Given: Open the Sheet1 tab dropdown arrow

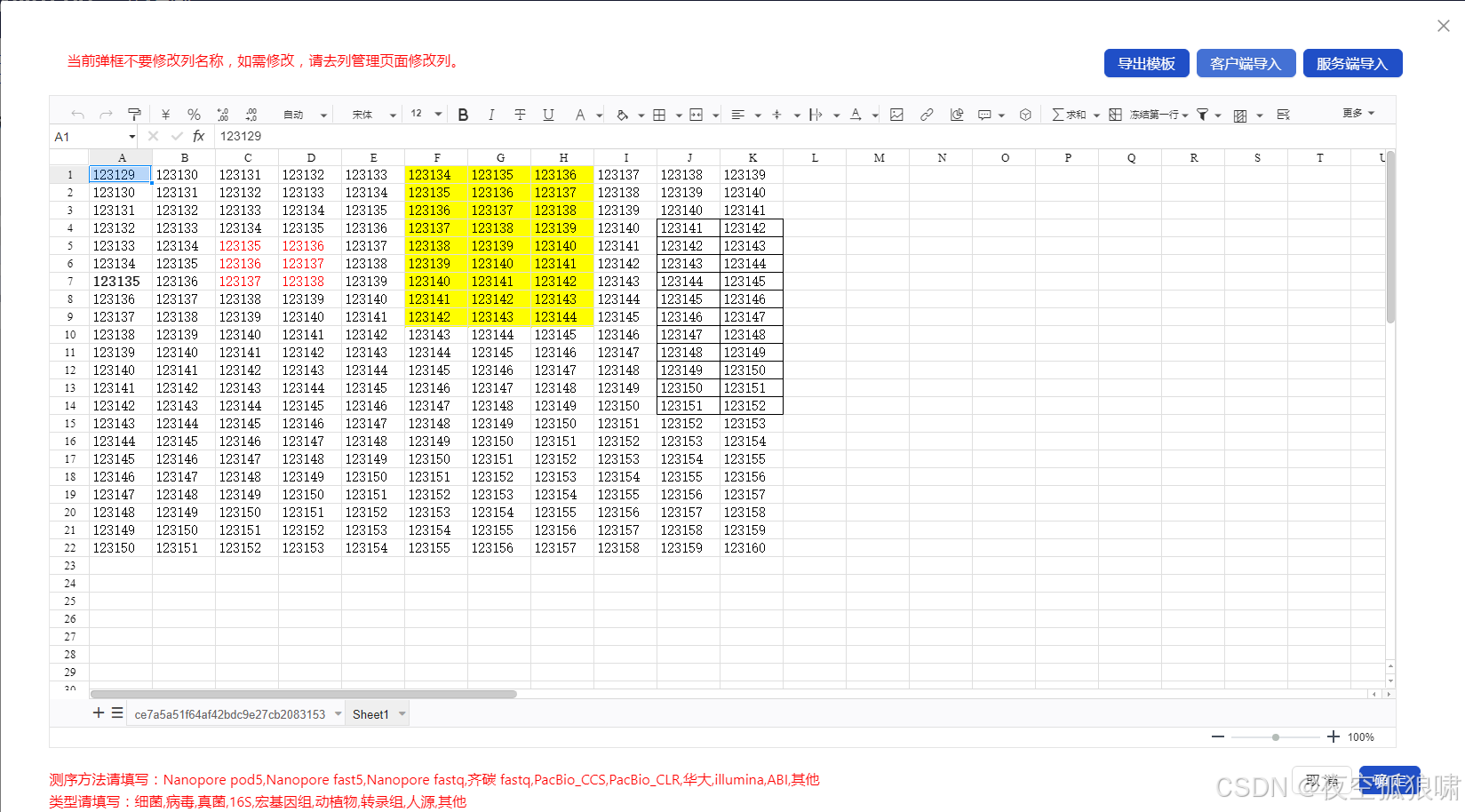Looking at the screenshot, I should click(x=402, y=714).
